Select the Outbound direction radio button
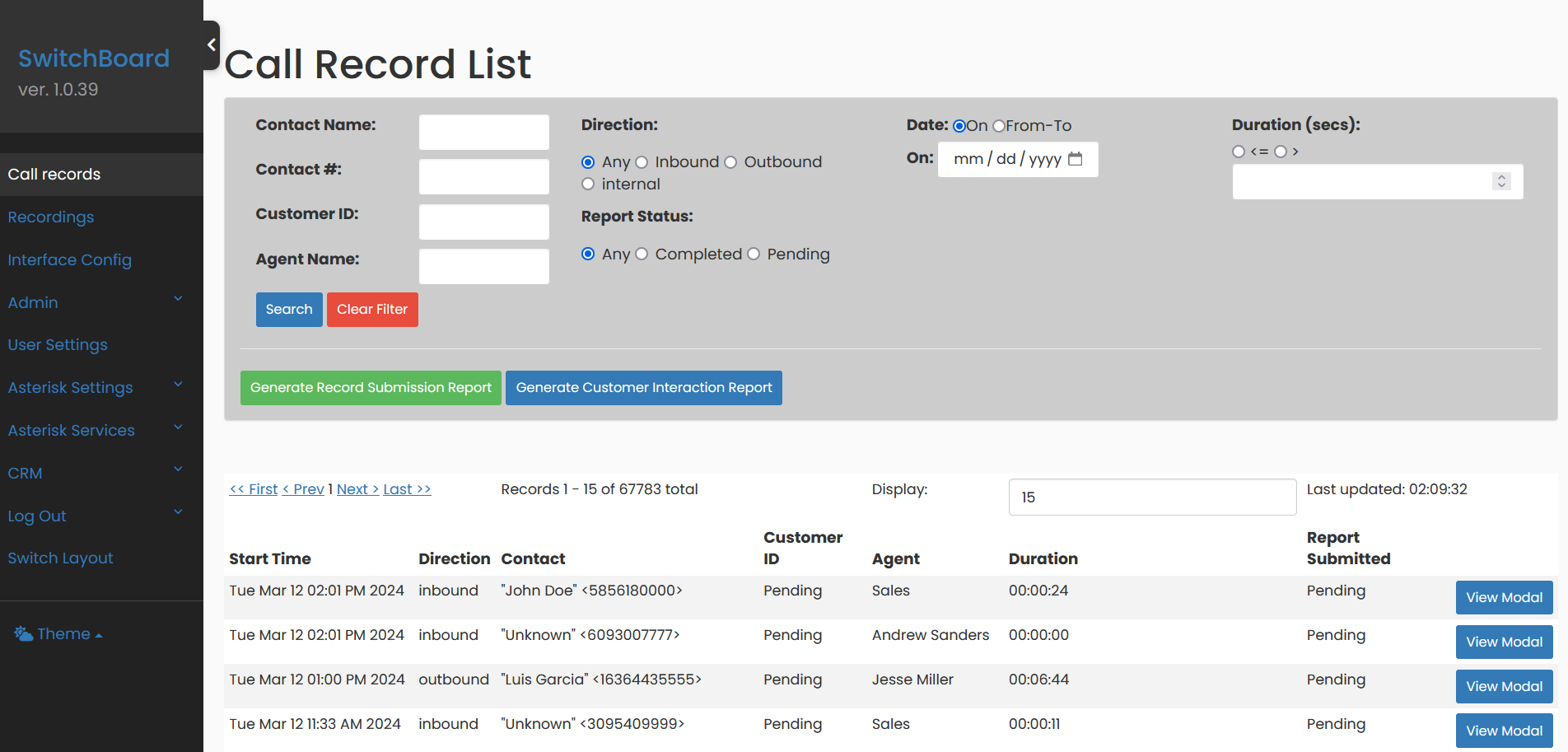 point(730,162)
